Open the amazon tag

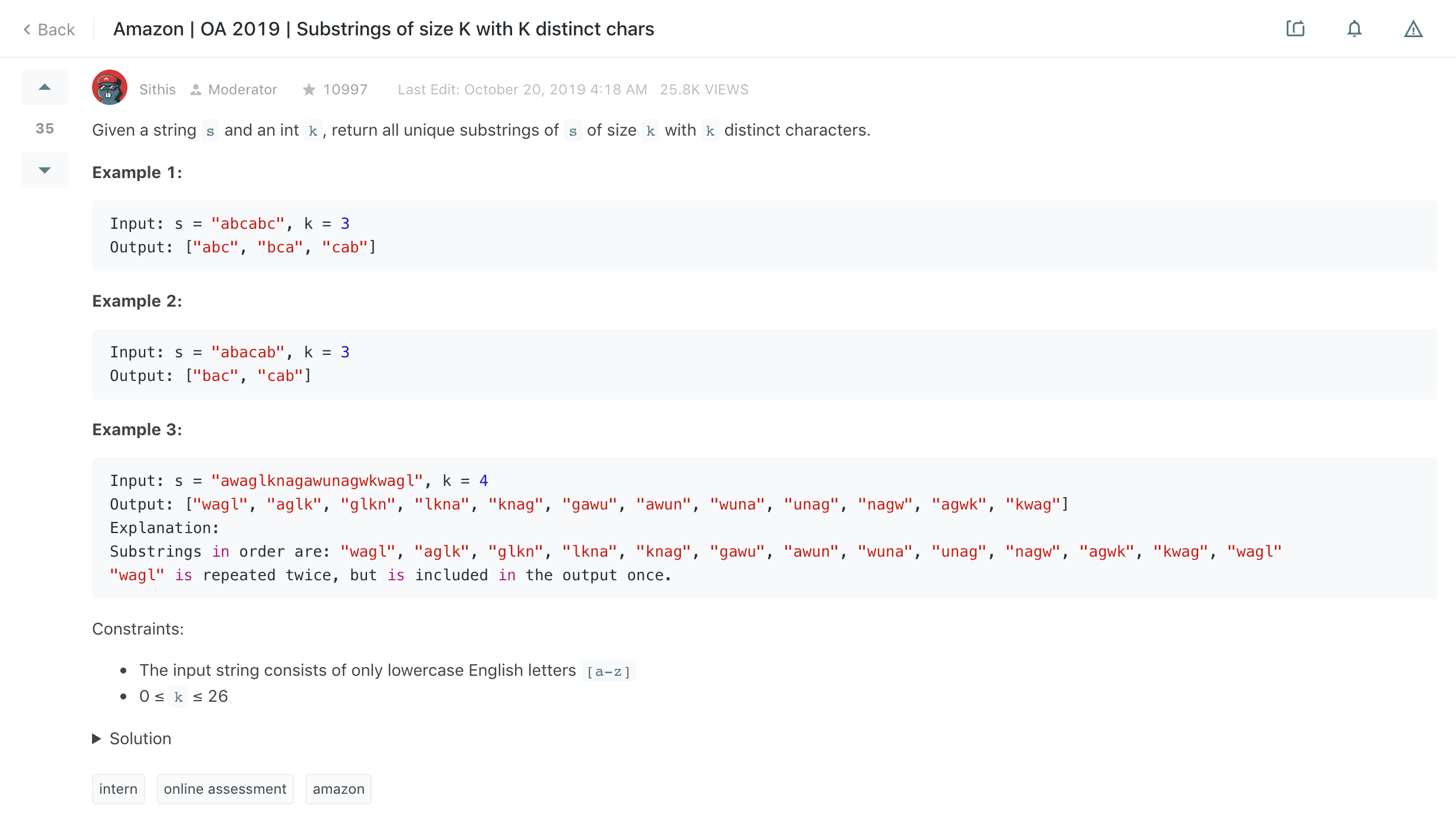[338, 789]
